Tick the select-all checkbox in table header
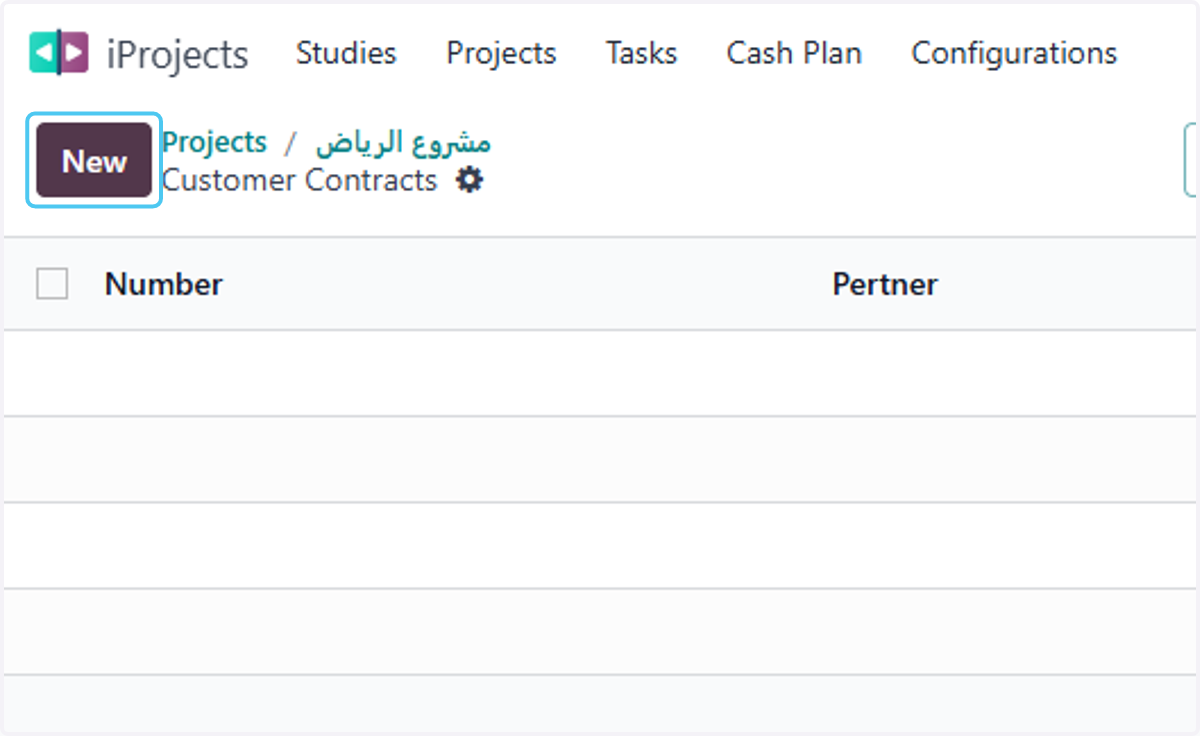The image size is (1200, 736). 52,284
